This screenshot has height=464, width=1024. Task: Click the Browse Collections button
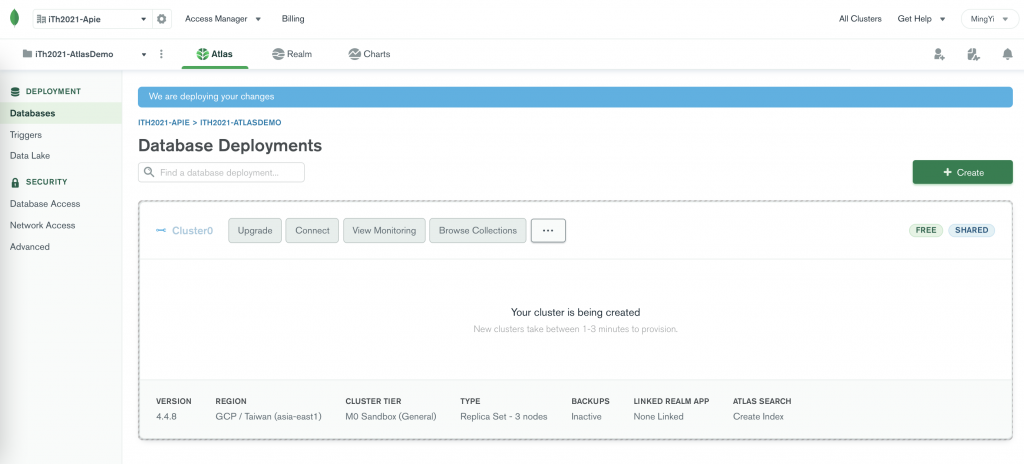[x=477, y=231]
